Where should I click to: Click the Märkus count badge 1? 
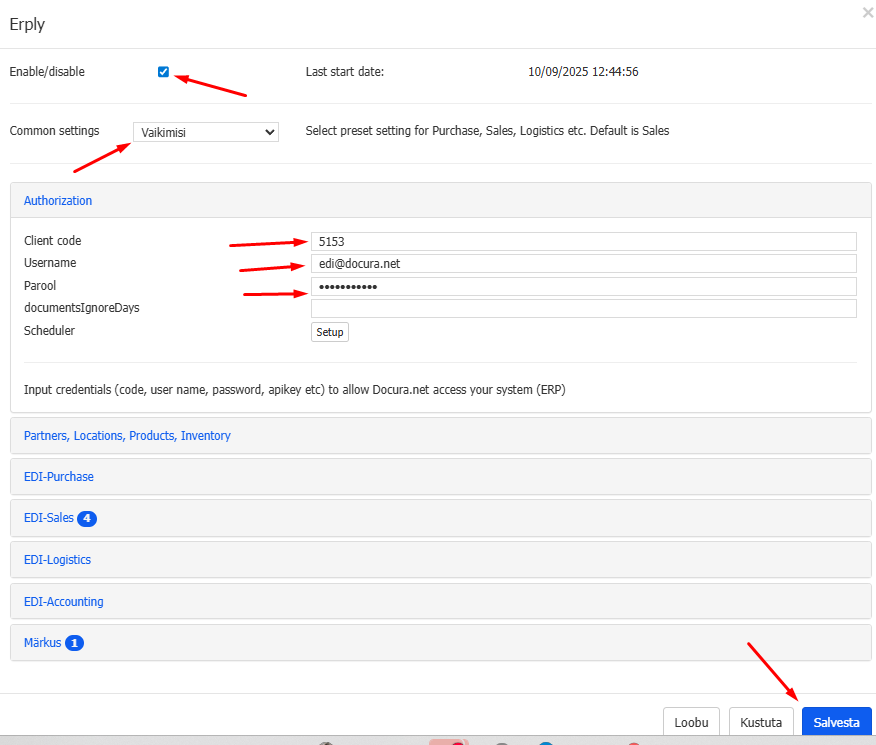74,643
